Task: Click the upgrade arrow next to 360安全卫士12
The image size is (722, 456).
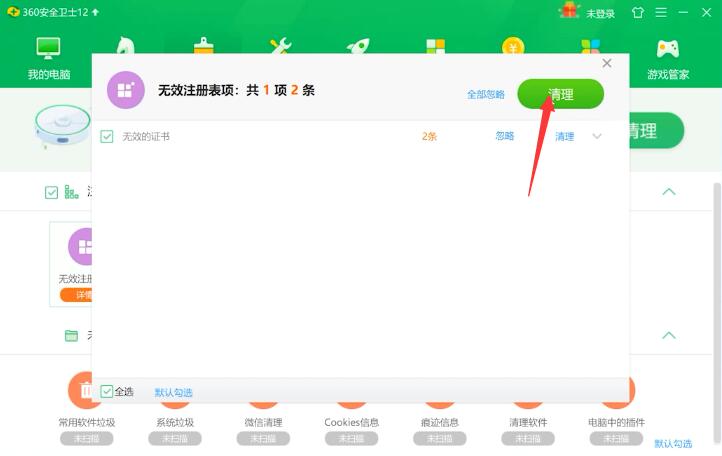Action: click(x=95, y=12)
